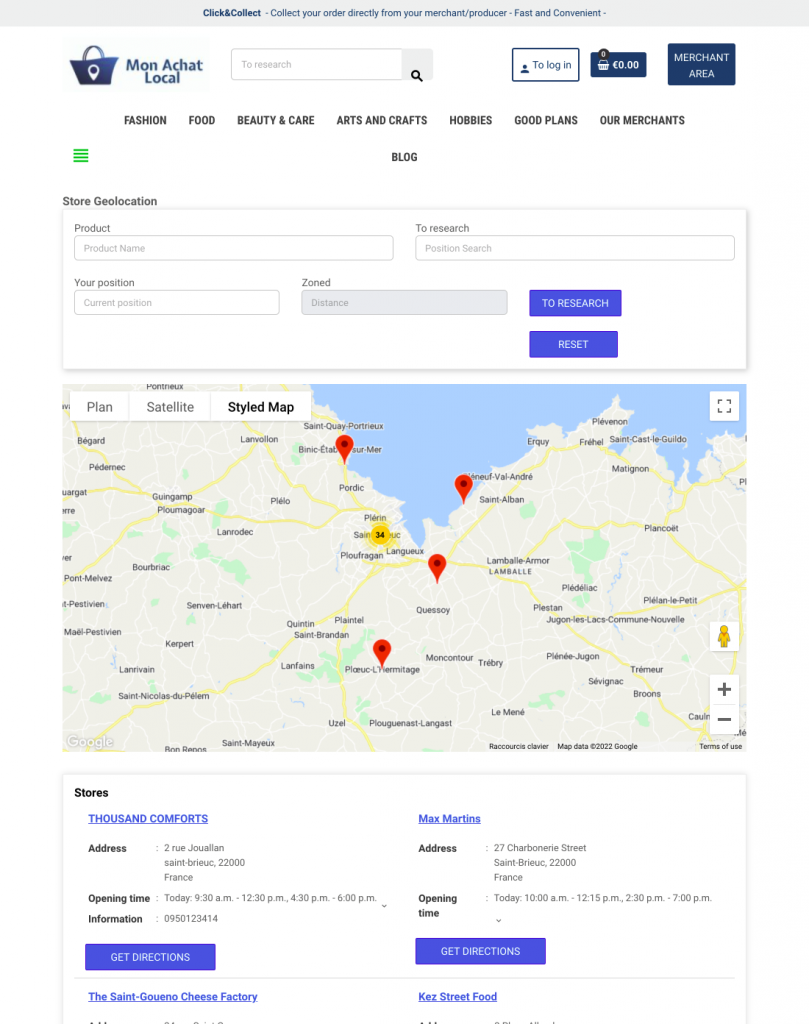The height and width of the screenshot is (1024, 809).
Task: Open the Beauty & Care menu
Action: tap(276, 120)
